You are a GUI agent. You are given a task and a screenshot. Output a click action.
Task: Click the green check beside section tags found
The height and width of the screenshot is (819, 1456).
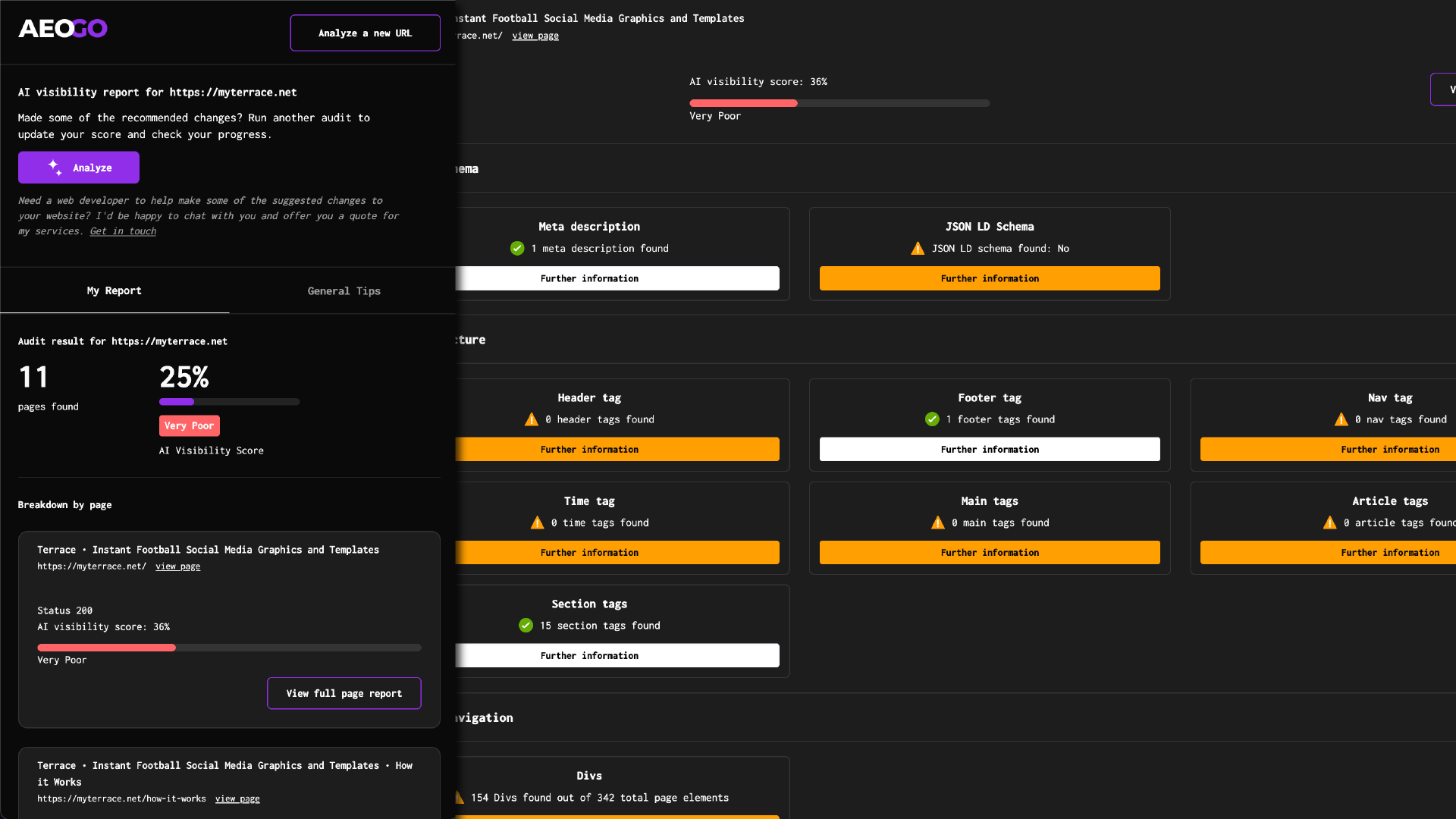[x=526, y=626]
